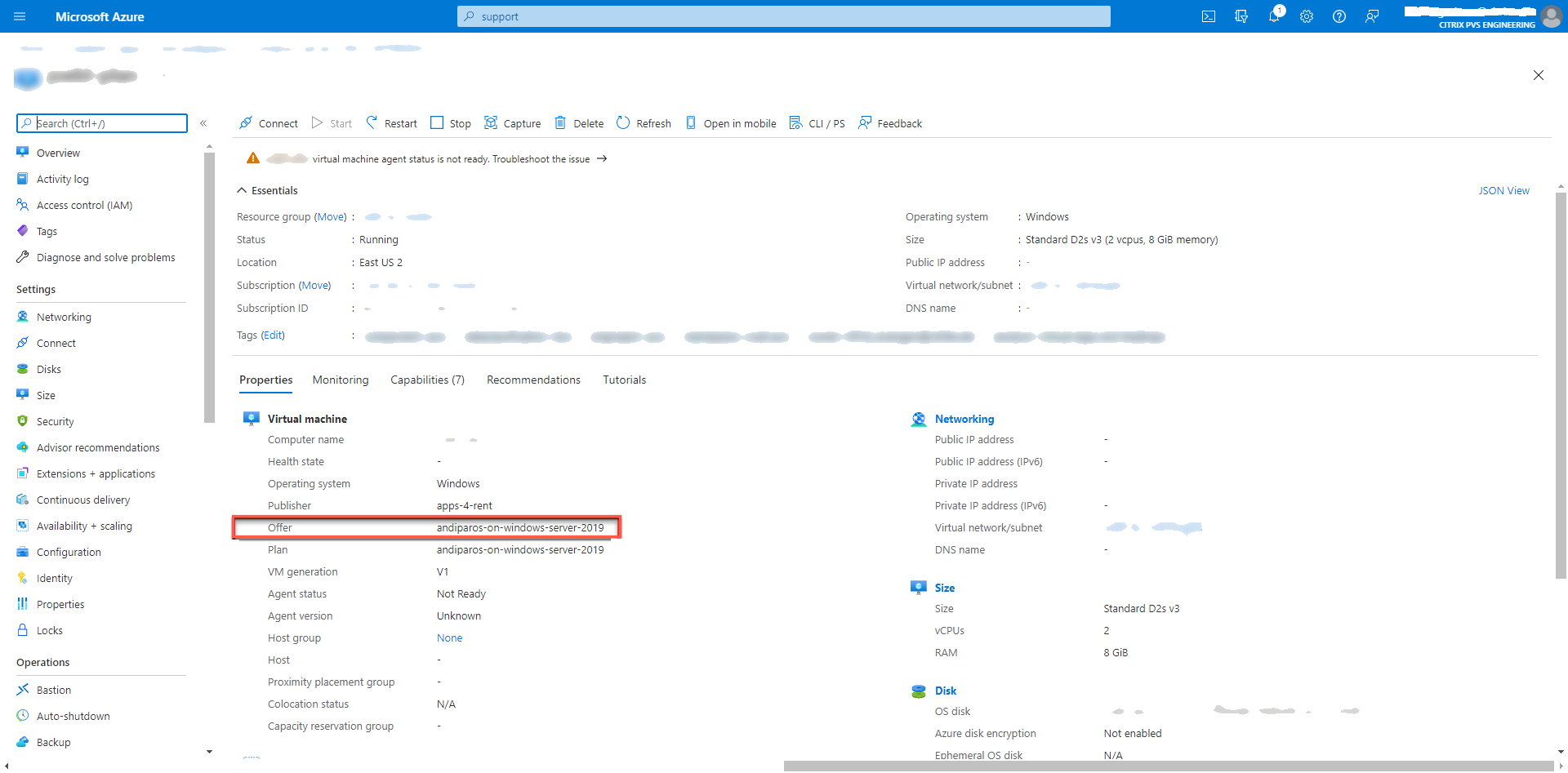Refresh the VM overview page

coord(644,122)
